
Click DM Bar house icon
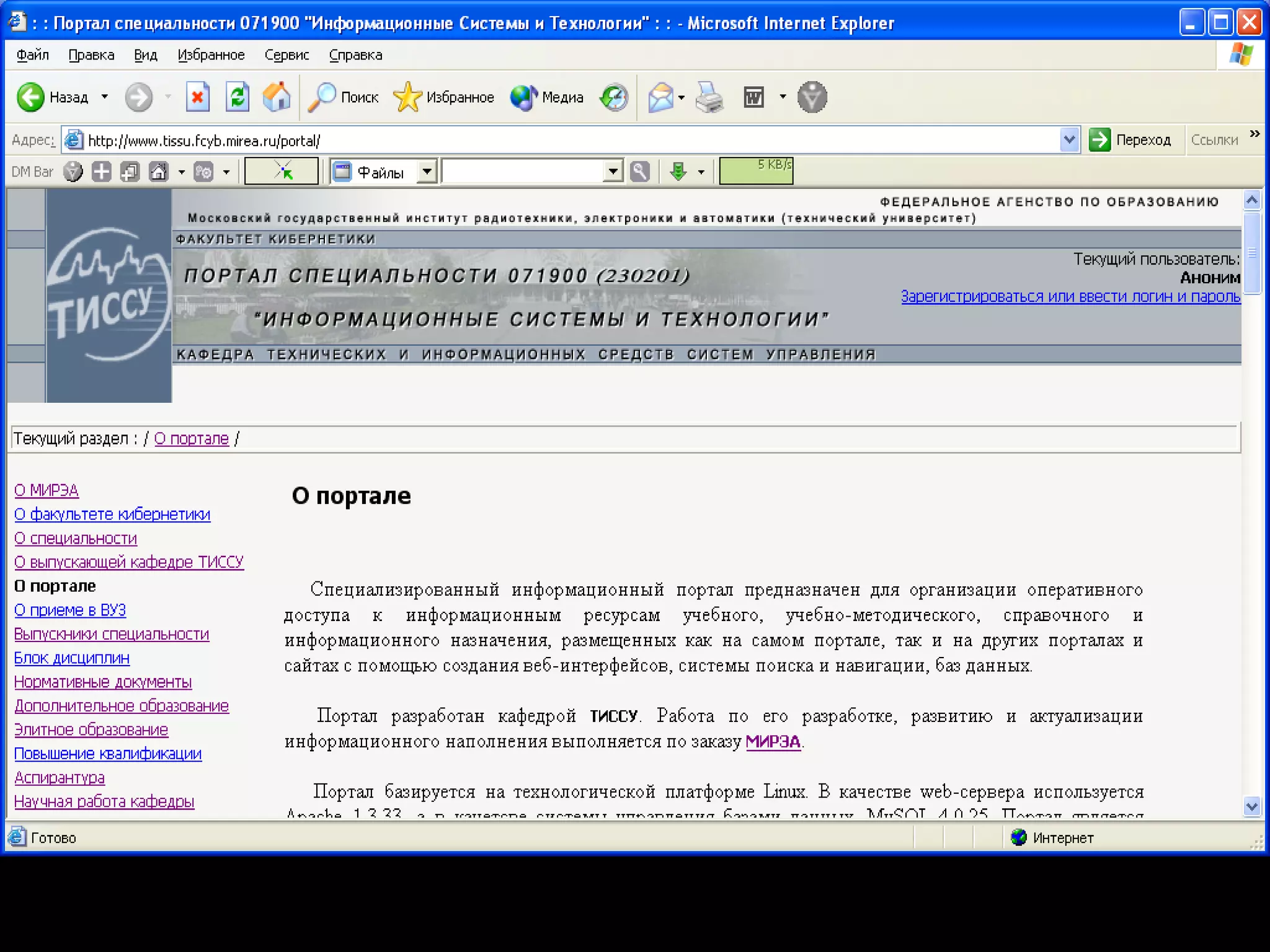159,172
